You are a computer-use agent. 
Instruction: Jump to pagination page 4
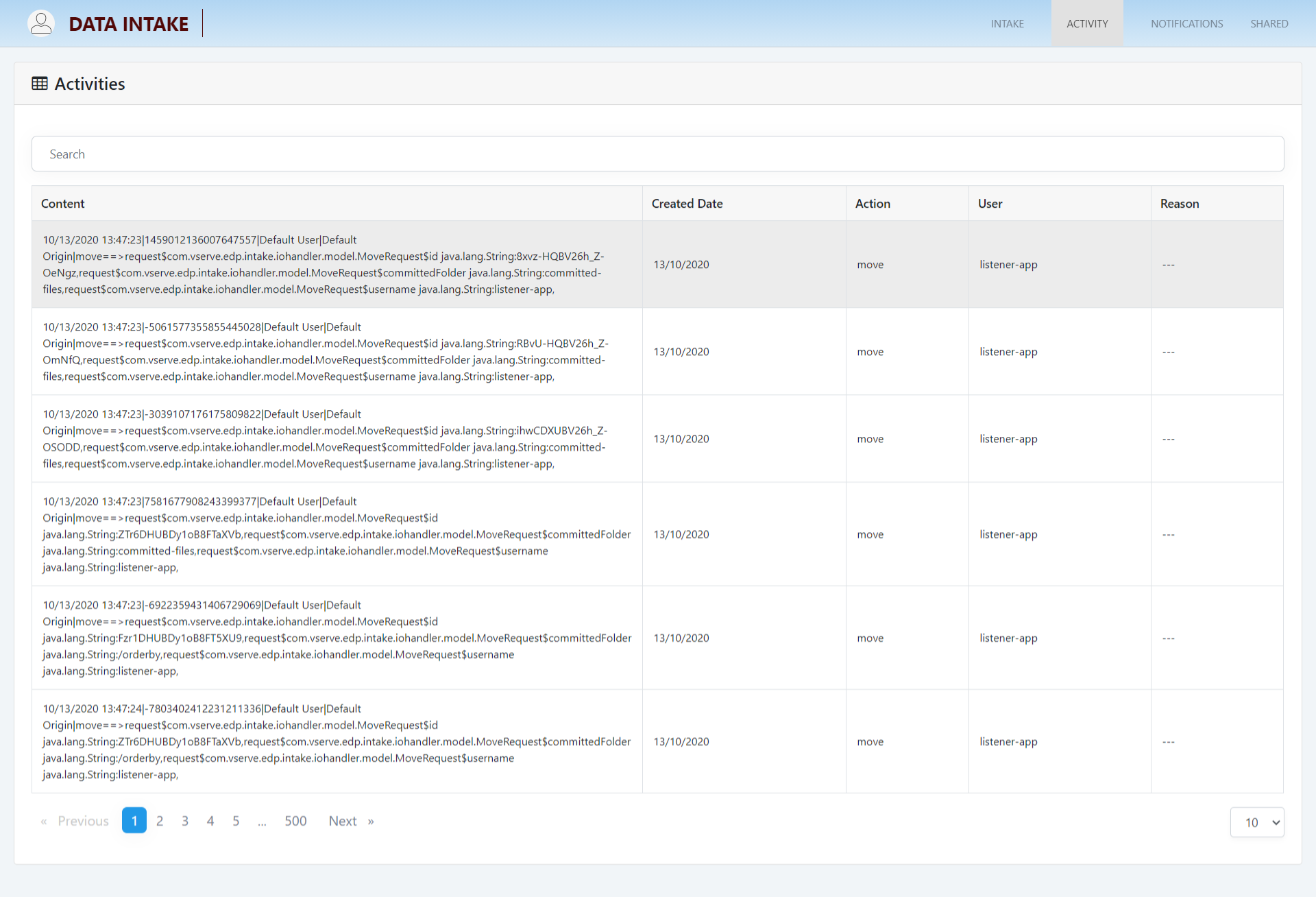coord(210,821)
